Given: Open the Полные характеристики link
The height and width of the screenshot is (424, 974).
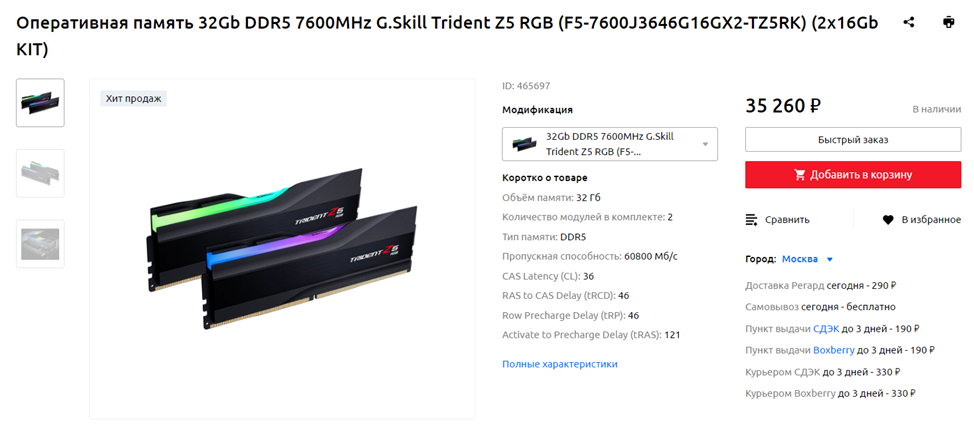Looking at the screenshot, I should [560, 364].
